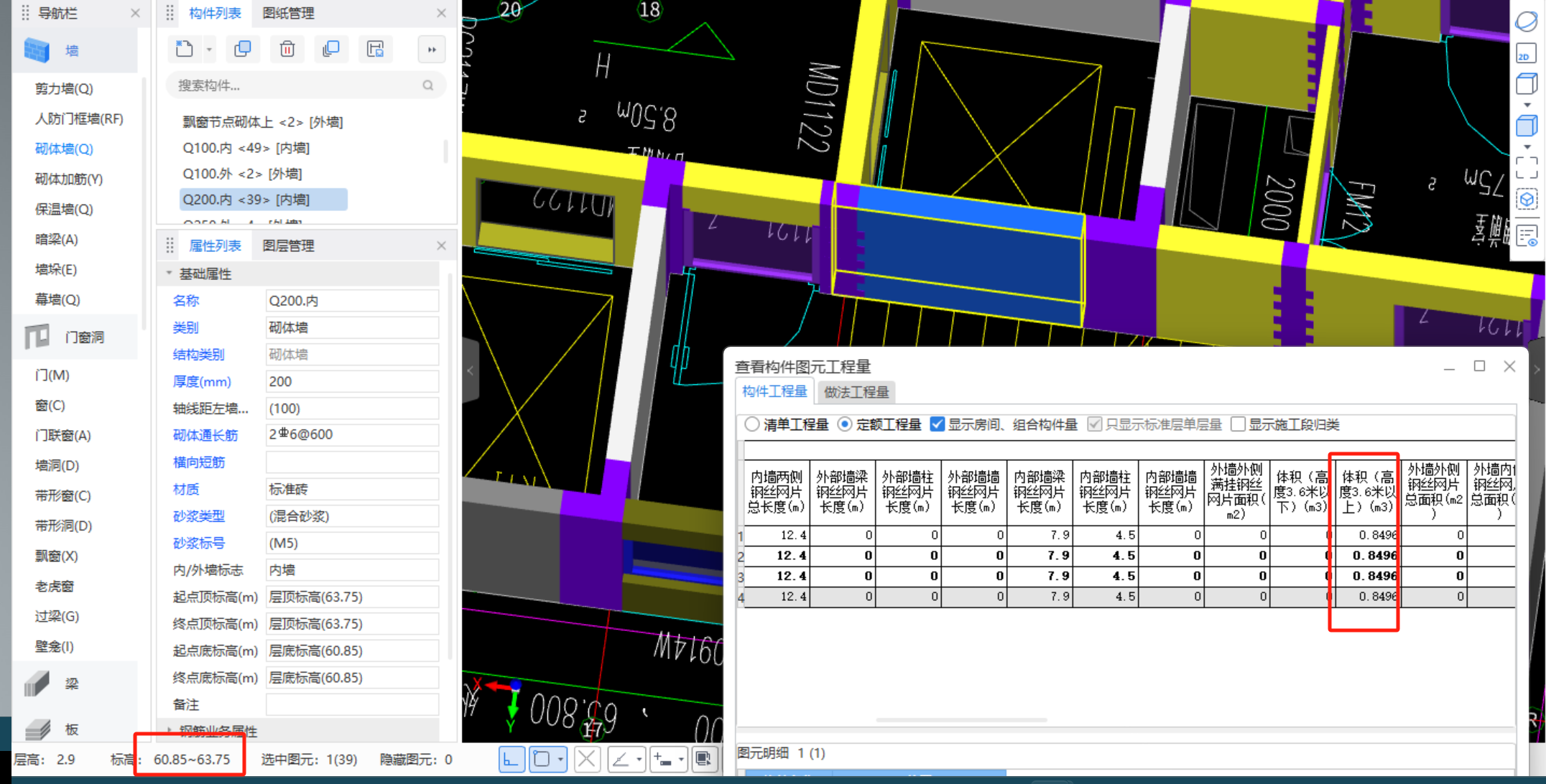Toggle the orthogonal mode icon
This screenshot has height=784, width=1546.
[511, 759]
